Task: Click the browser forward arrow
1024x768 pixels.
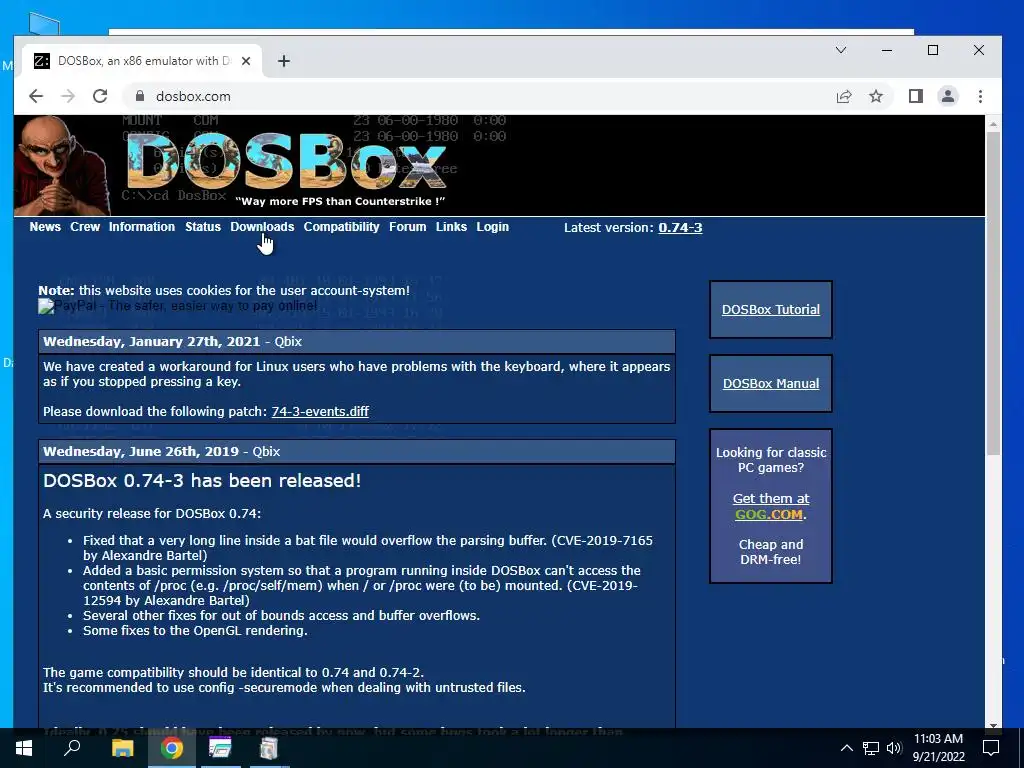Action: coord(68,97)
